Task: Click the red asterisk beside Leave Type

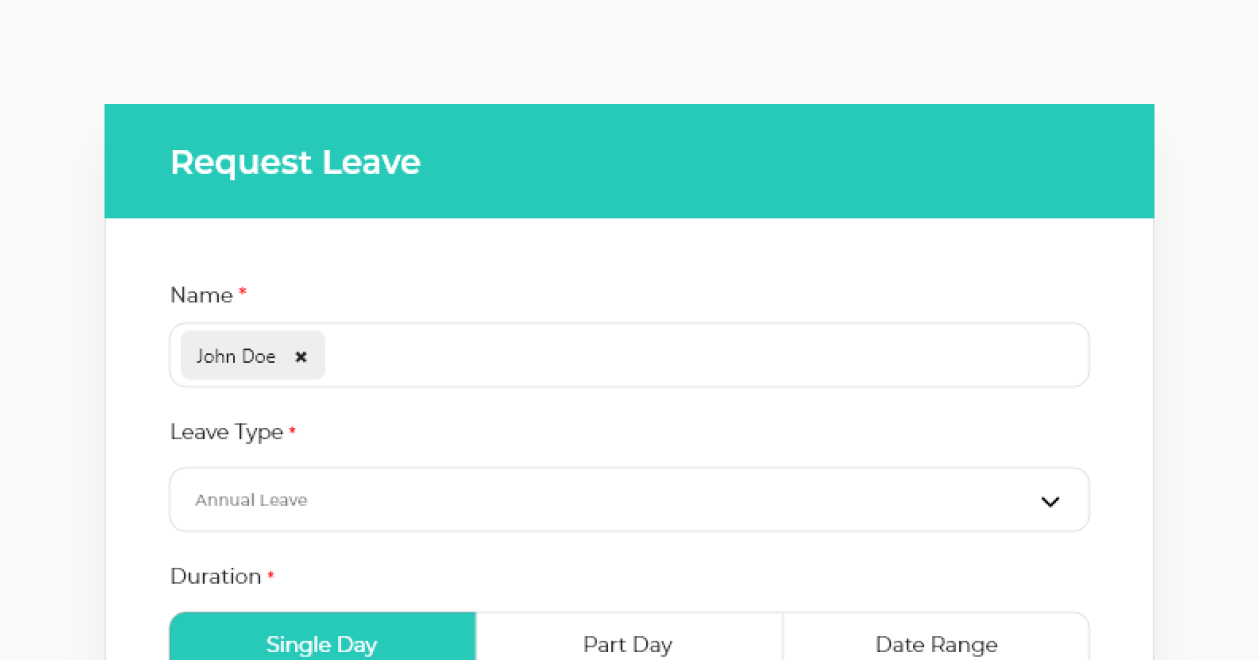Action: 292,431
